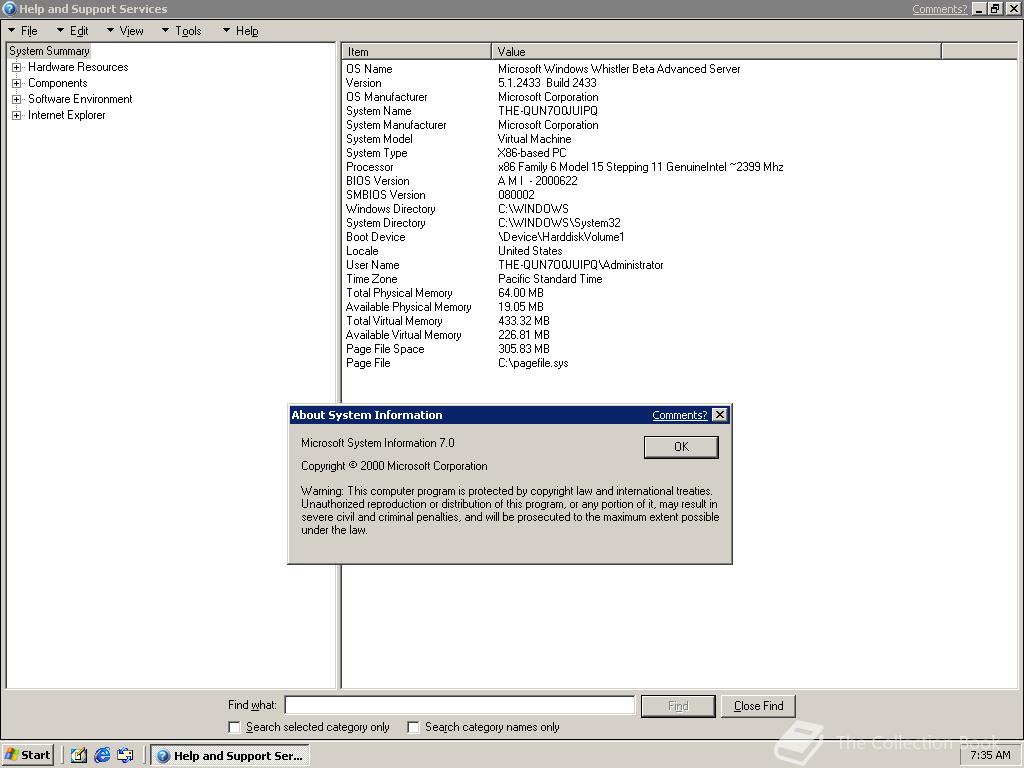
Task: Enable Search selected category only checkbox
Action: [x=234, y=727]
